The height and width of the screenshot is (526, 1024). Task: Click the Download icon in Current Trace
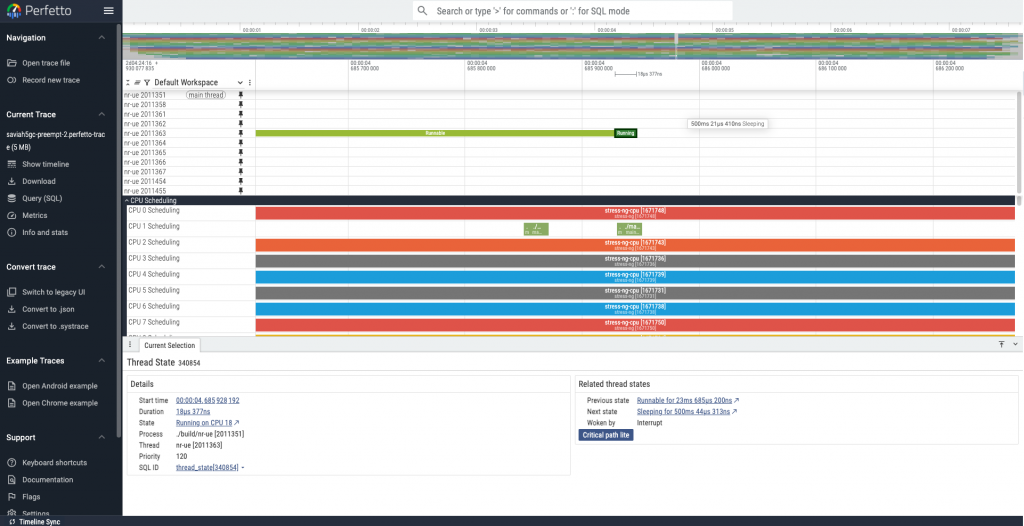(x=12, y=181)
